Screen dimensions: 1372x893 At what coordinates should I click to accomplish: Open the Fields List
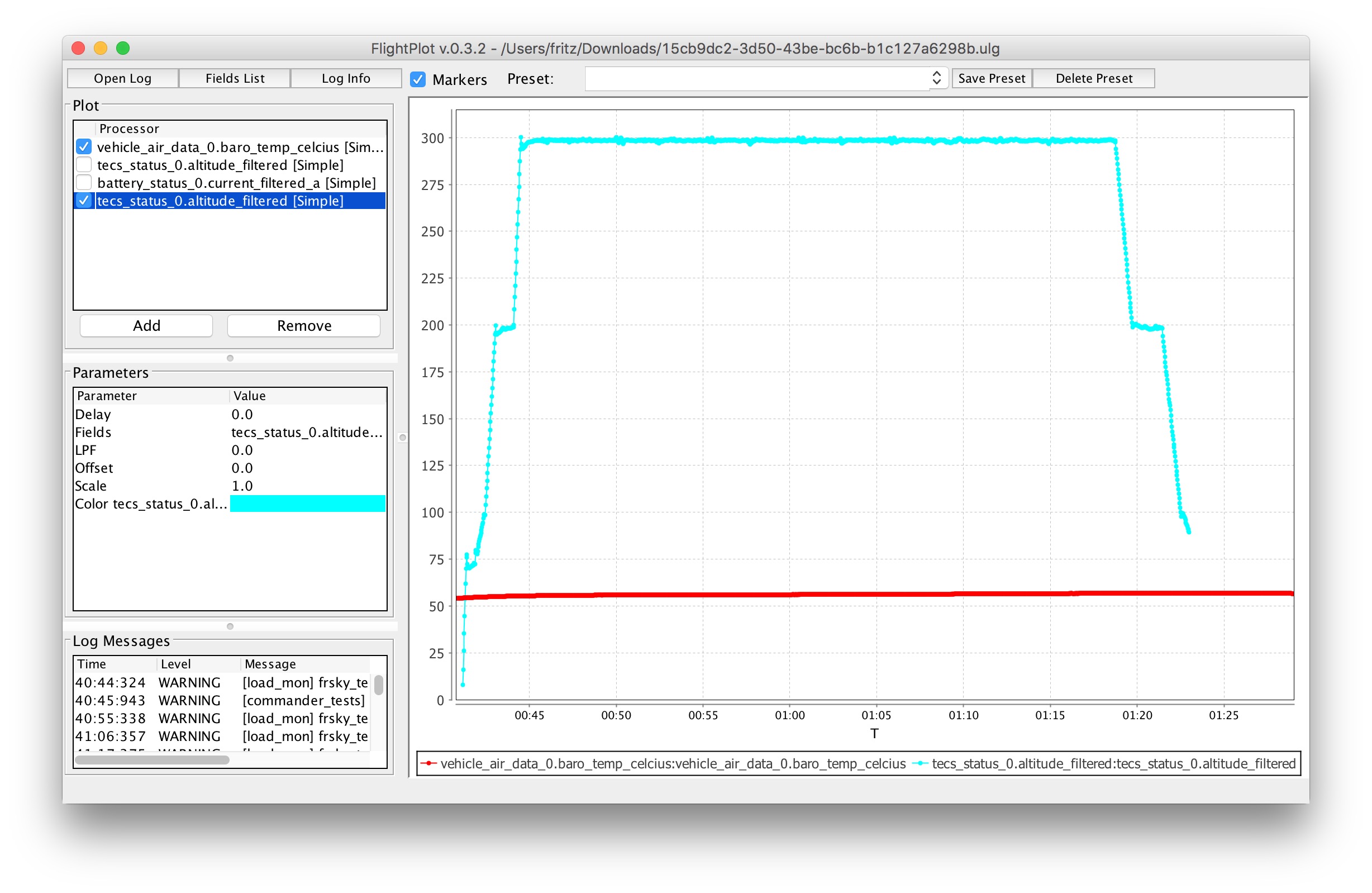pyautogui.click(x=235, y=78)
